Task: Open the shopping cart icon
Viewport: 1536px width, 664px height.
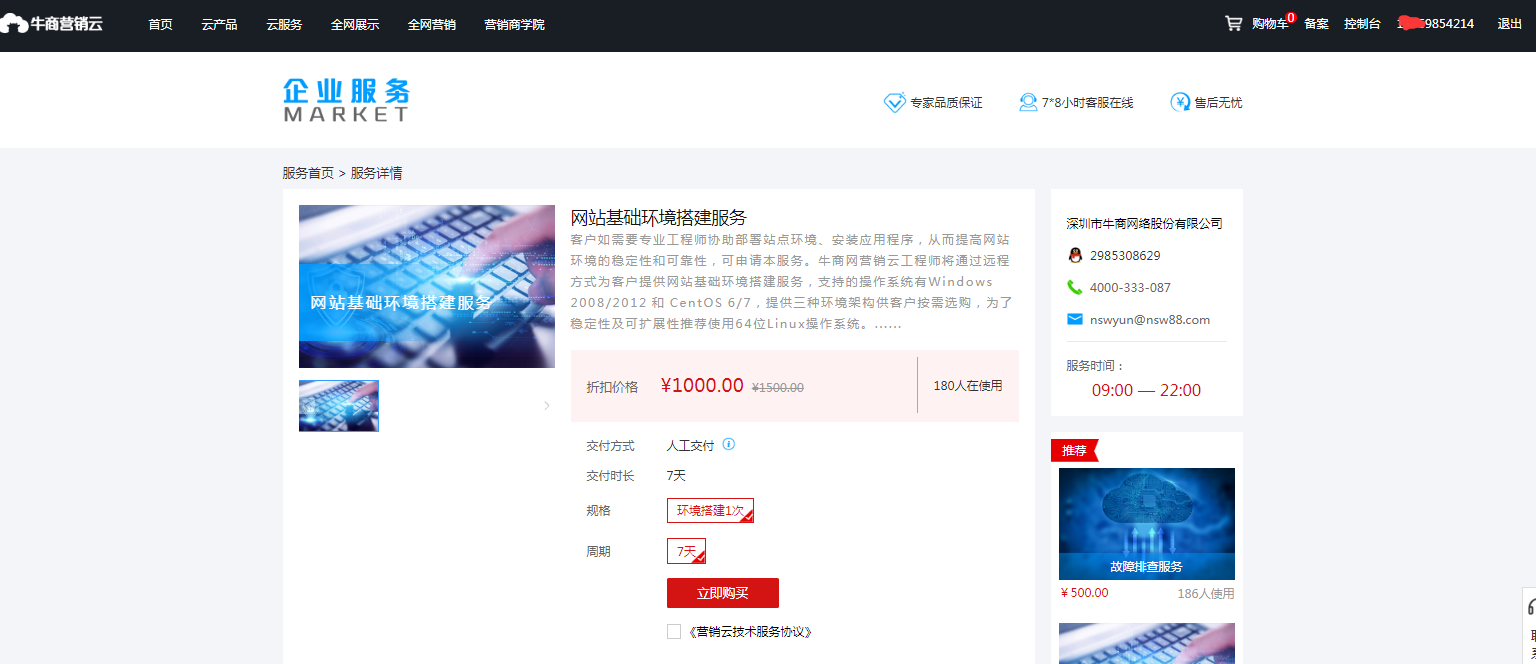Action: 1234,23
